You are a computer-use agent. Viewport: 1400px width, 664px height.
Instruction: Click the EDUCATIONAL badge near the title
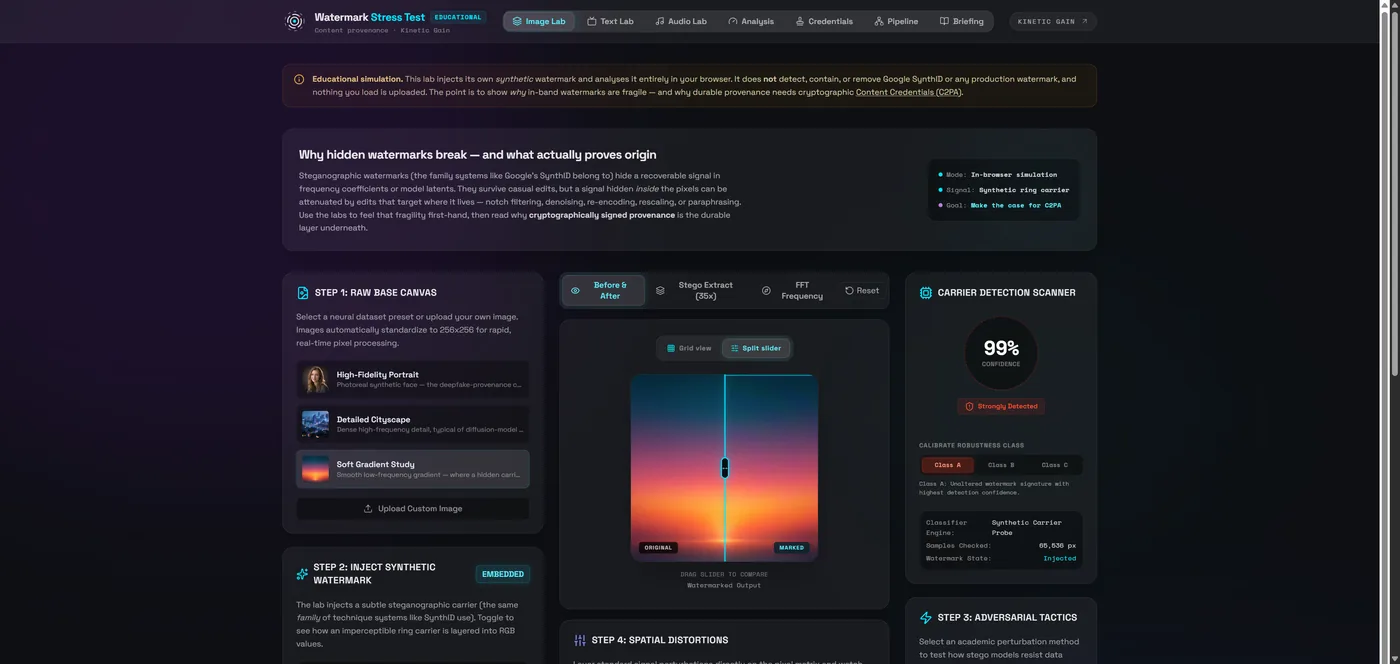tap(458, 17)
